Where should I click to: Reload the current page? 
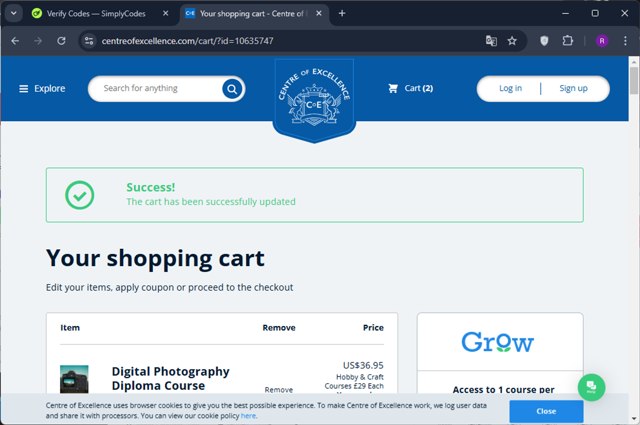pos(61,41)
